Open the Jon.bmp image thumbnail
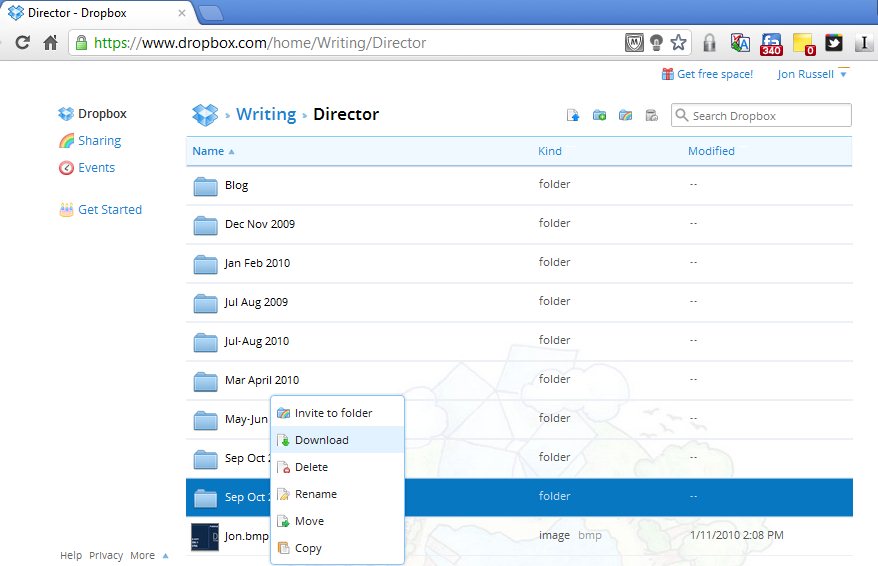This screenshot has width=878, height=566. (x=205, y=537)
